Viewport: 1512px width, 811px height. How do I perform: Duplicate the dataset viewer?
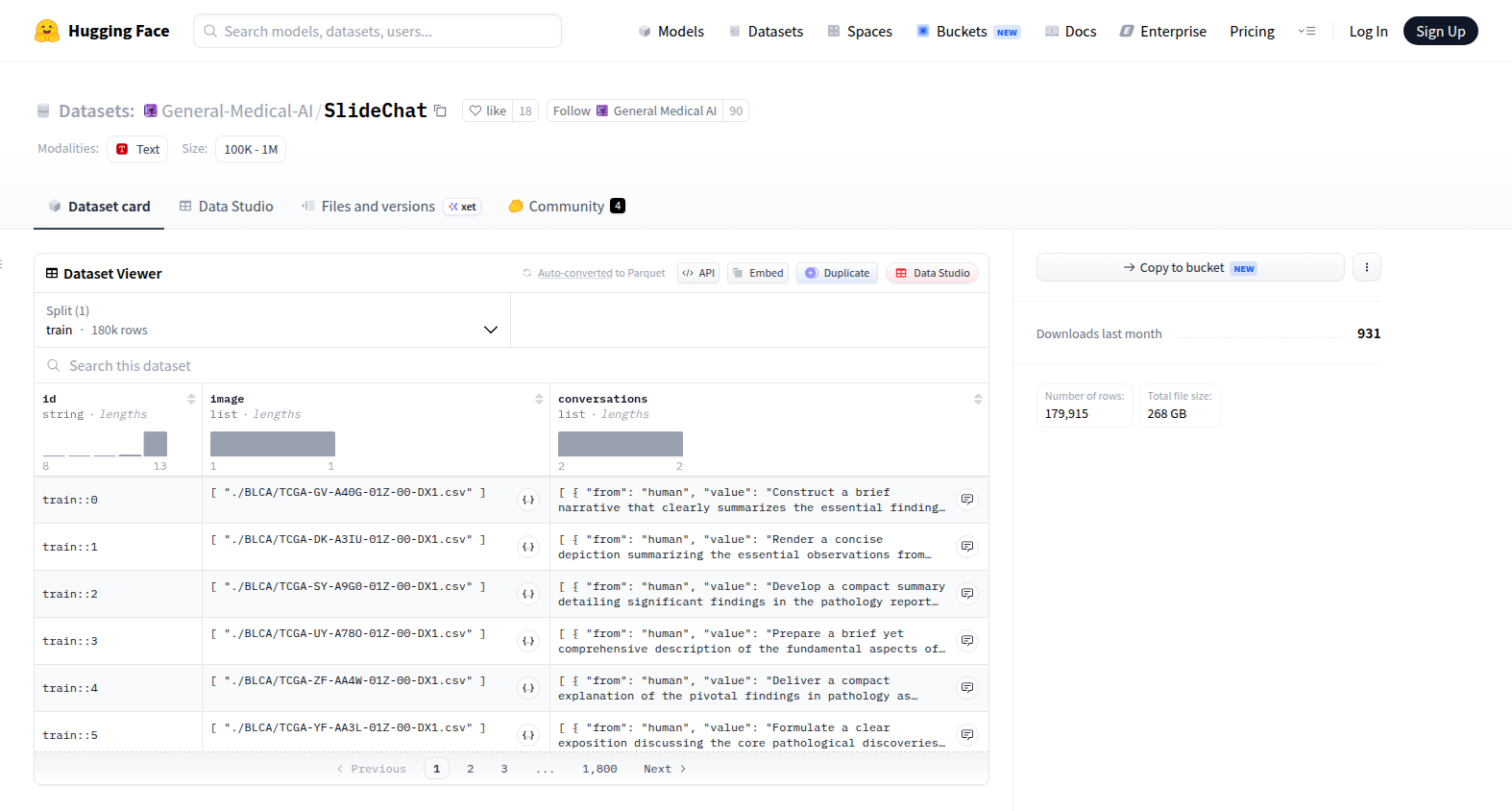[837, 273]
